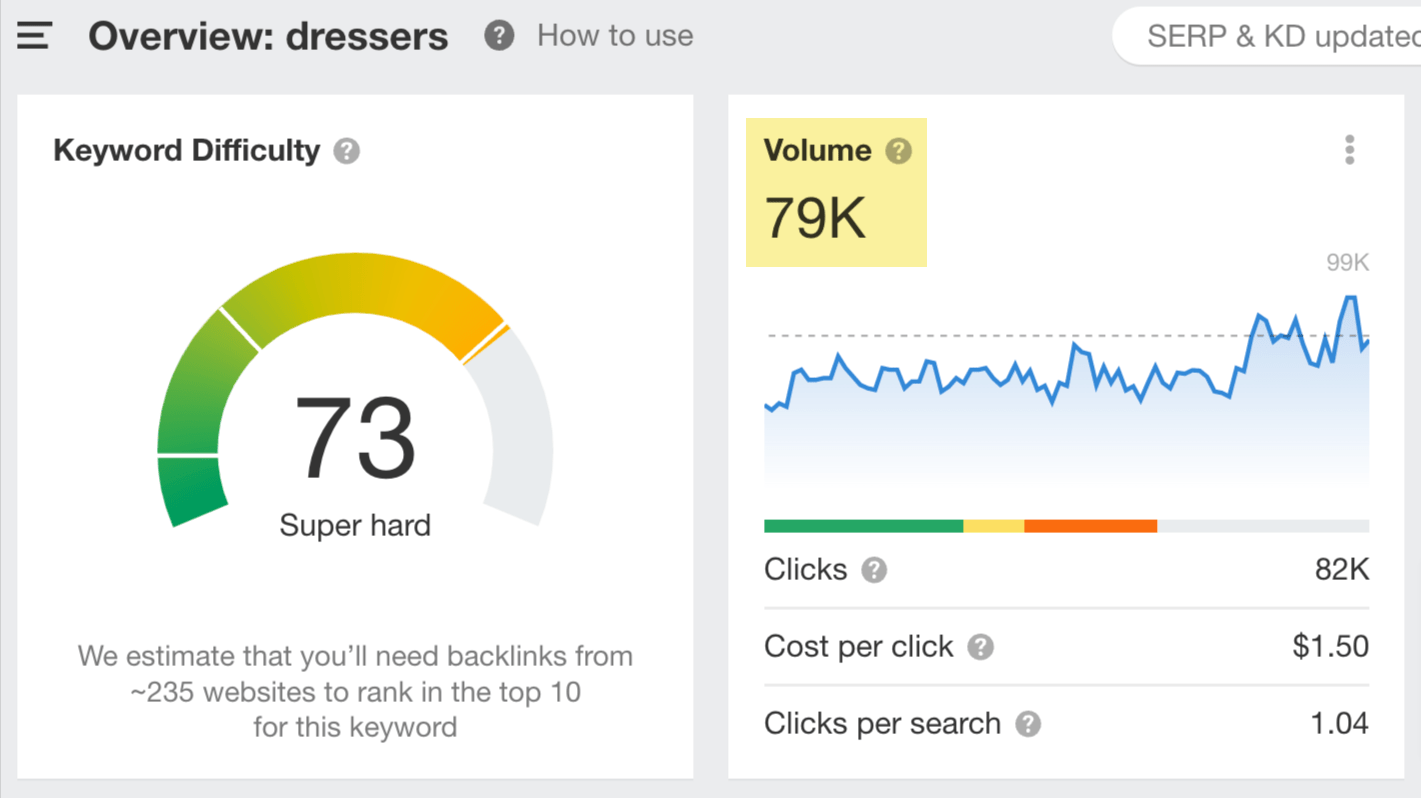
Task: Click the help icon beside Overview: dressers
Action: (x=498, y=35)
